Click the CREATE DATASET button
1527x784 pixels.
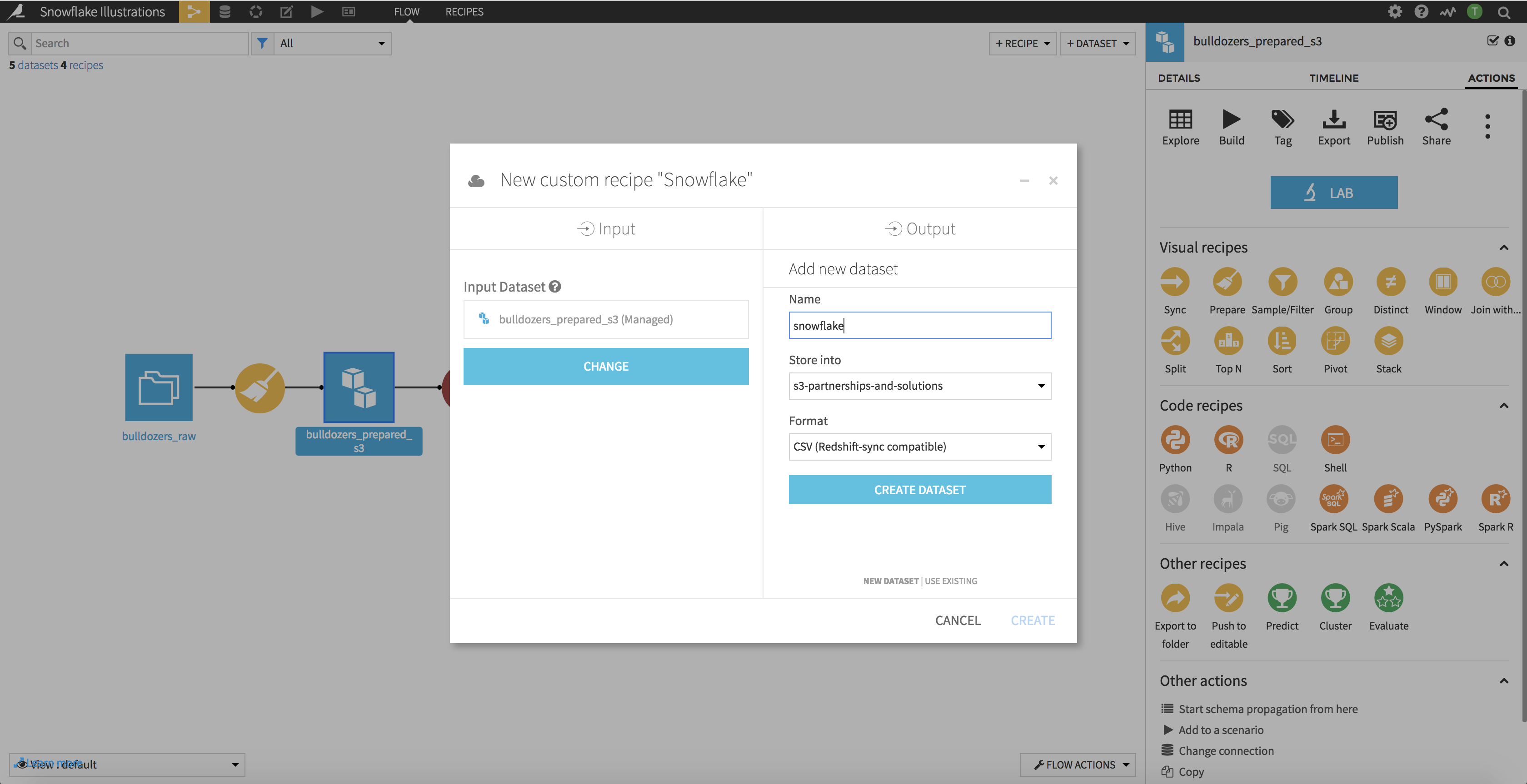(x=919, y=490)
